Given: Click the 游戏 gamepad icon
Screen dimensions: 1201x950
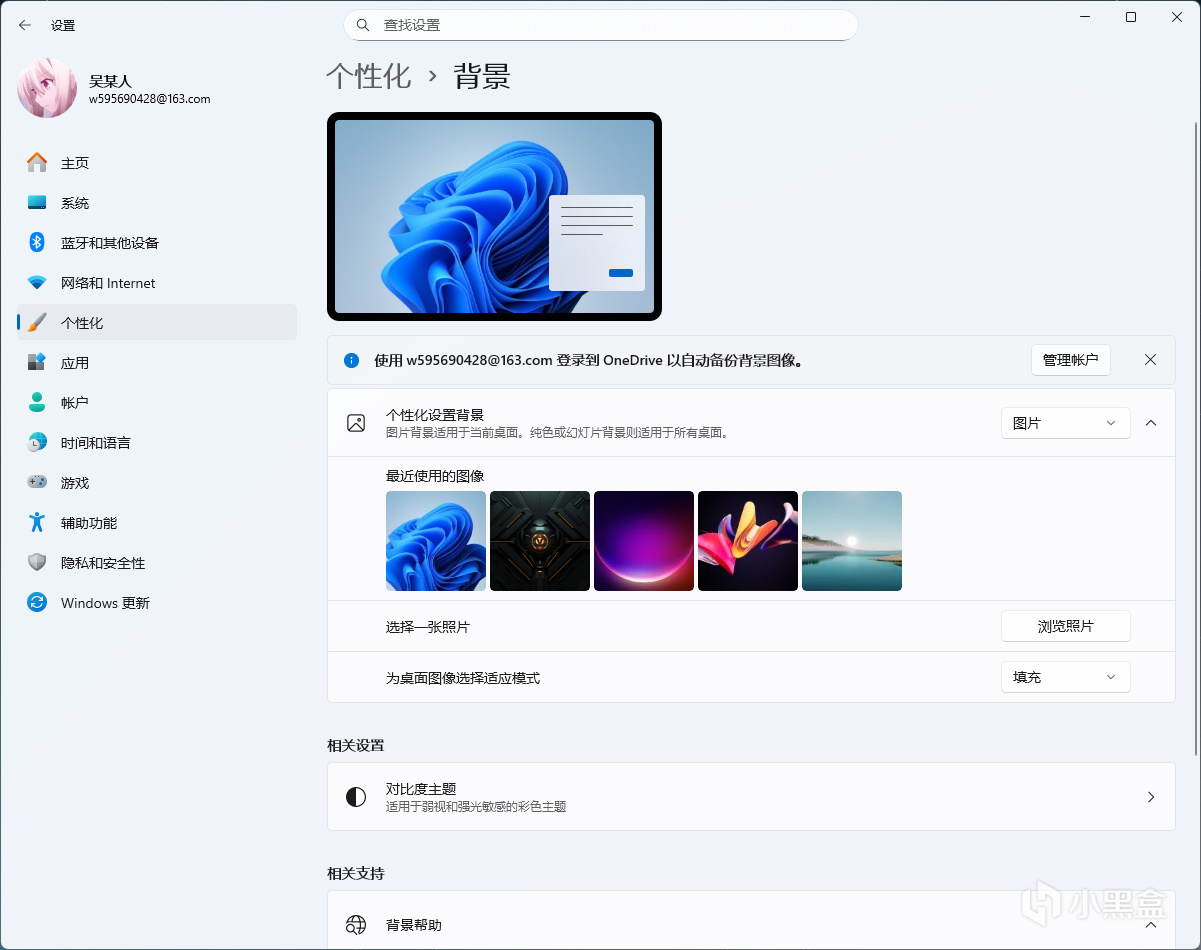Looking at the screenshot, I should tap(37, 483).
